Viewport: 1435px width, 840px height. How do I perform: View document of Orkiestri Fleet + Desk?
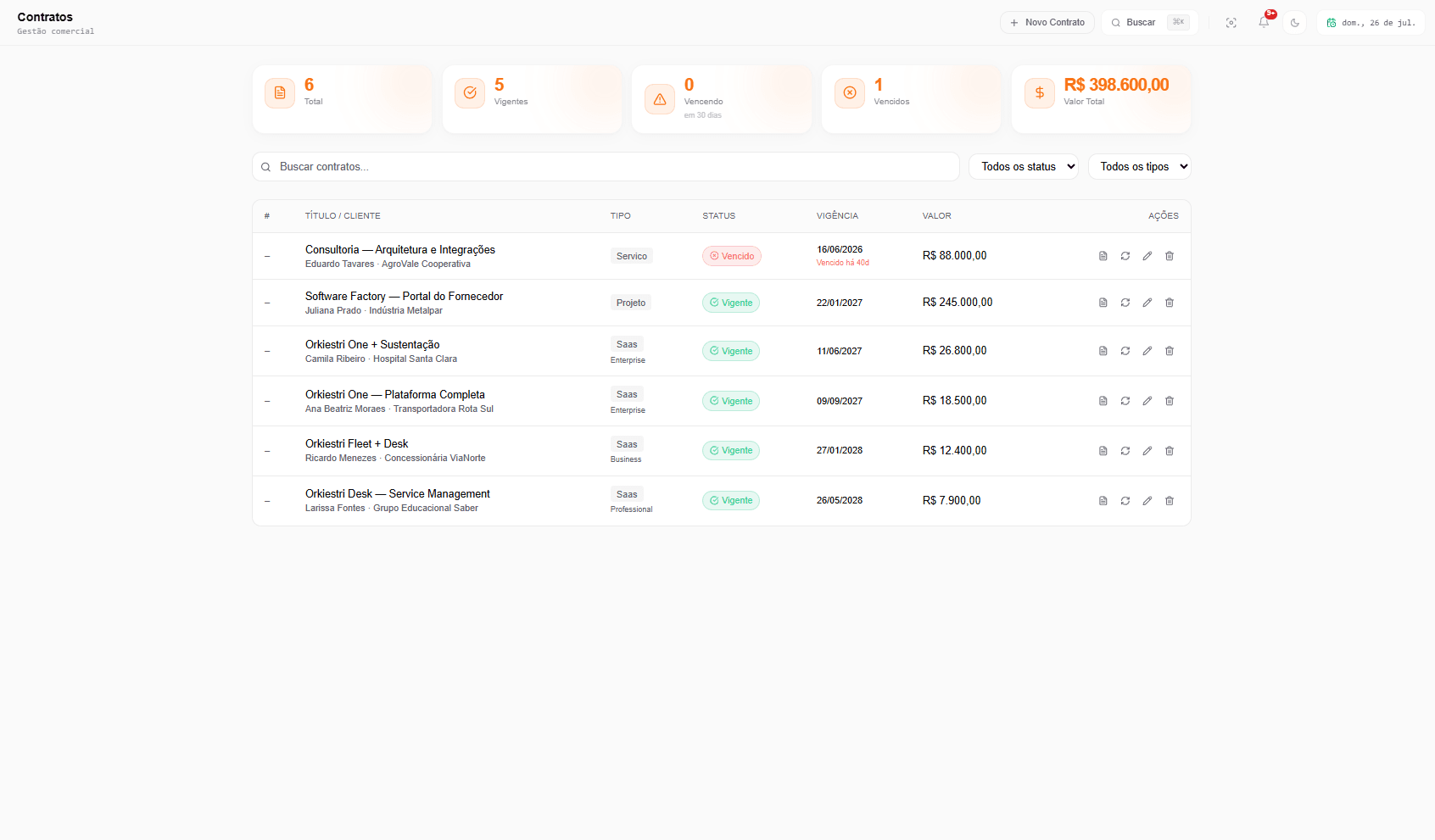pyautogui.click(x=1103, y=451)
